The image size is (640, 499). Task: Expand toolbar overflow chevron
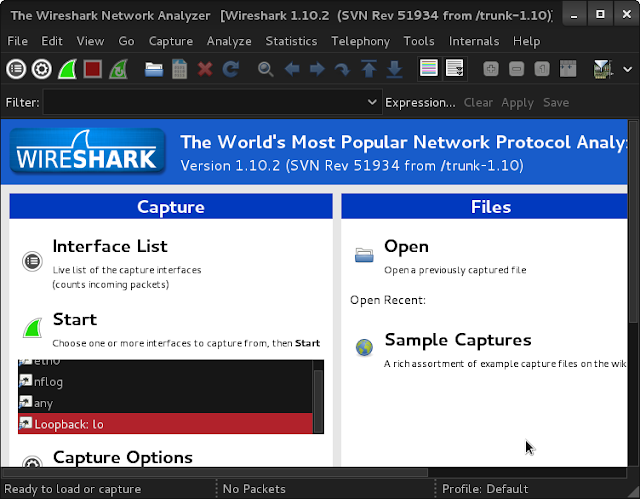pyautogui.click(x=627, y=69)
